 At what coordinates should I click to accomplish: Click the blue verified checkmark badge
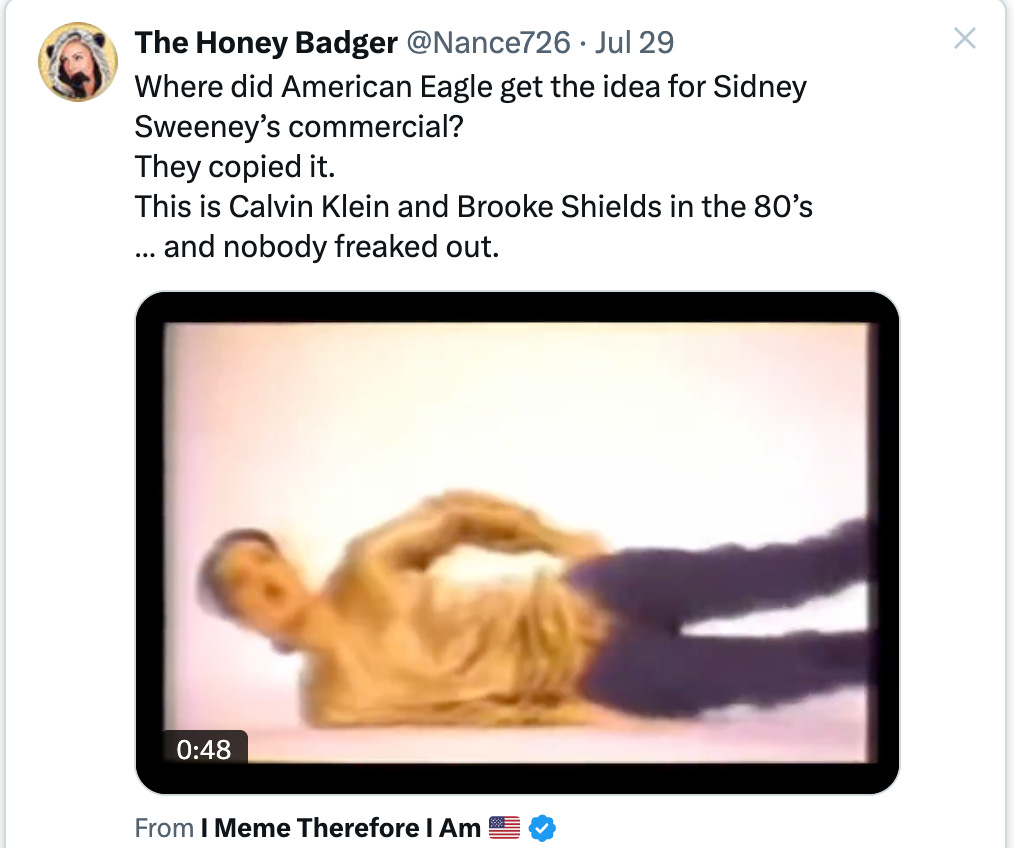point(542,828)
